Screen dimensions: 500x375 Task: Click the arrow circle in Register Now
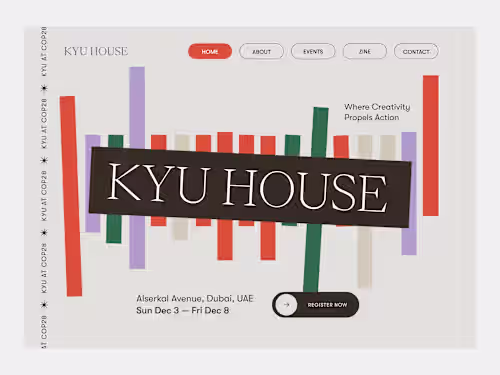[x=286, y=305]
